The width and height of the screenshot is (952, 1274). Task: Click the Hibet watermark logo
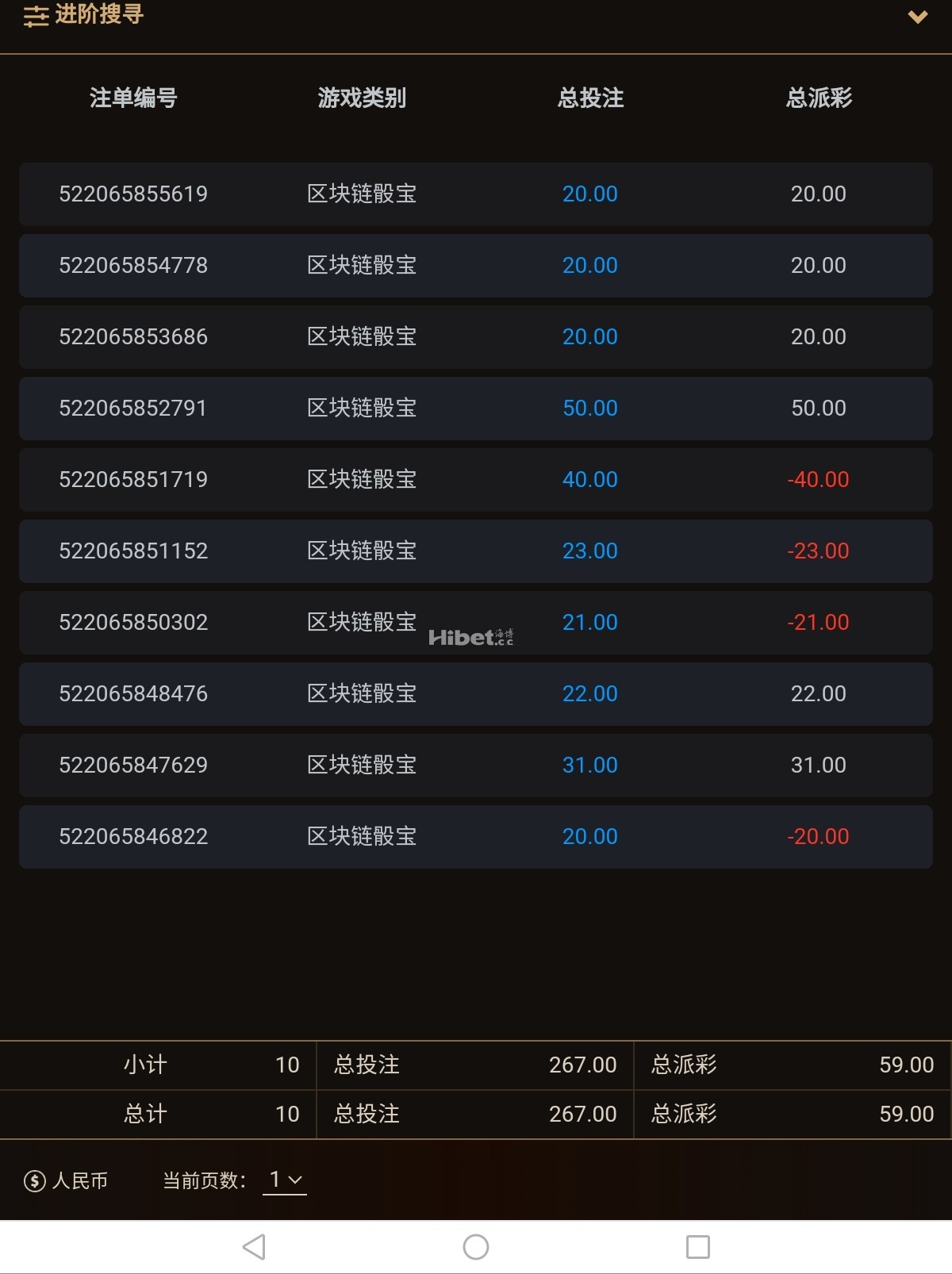pyautogui.click(x=471, y=637)
